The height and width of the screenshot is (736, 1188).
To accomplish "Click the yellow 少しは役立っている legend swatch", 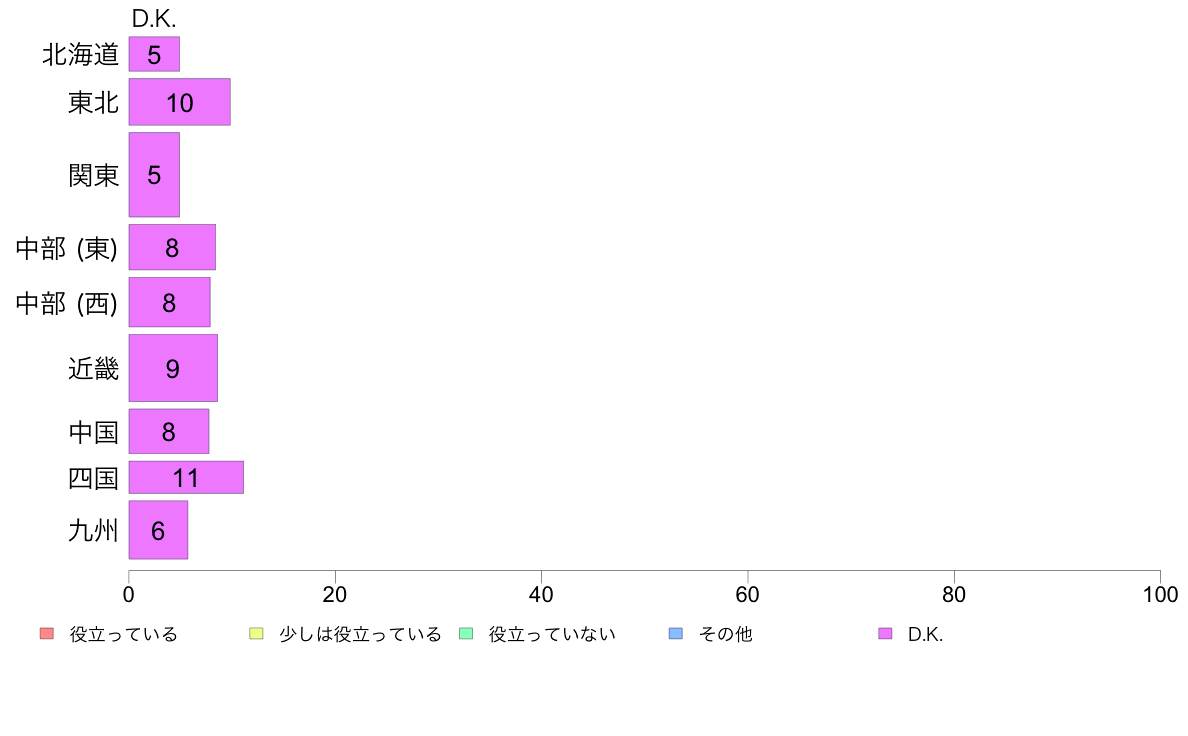I will coord(256,634).
